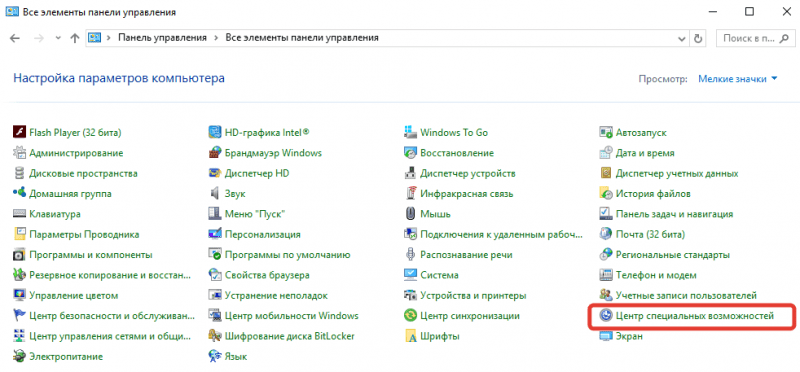
Task: Open the Система link
Action: [x=439, y=275]
